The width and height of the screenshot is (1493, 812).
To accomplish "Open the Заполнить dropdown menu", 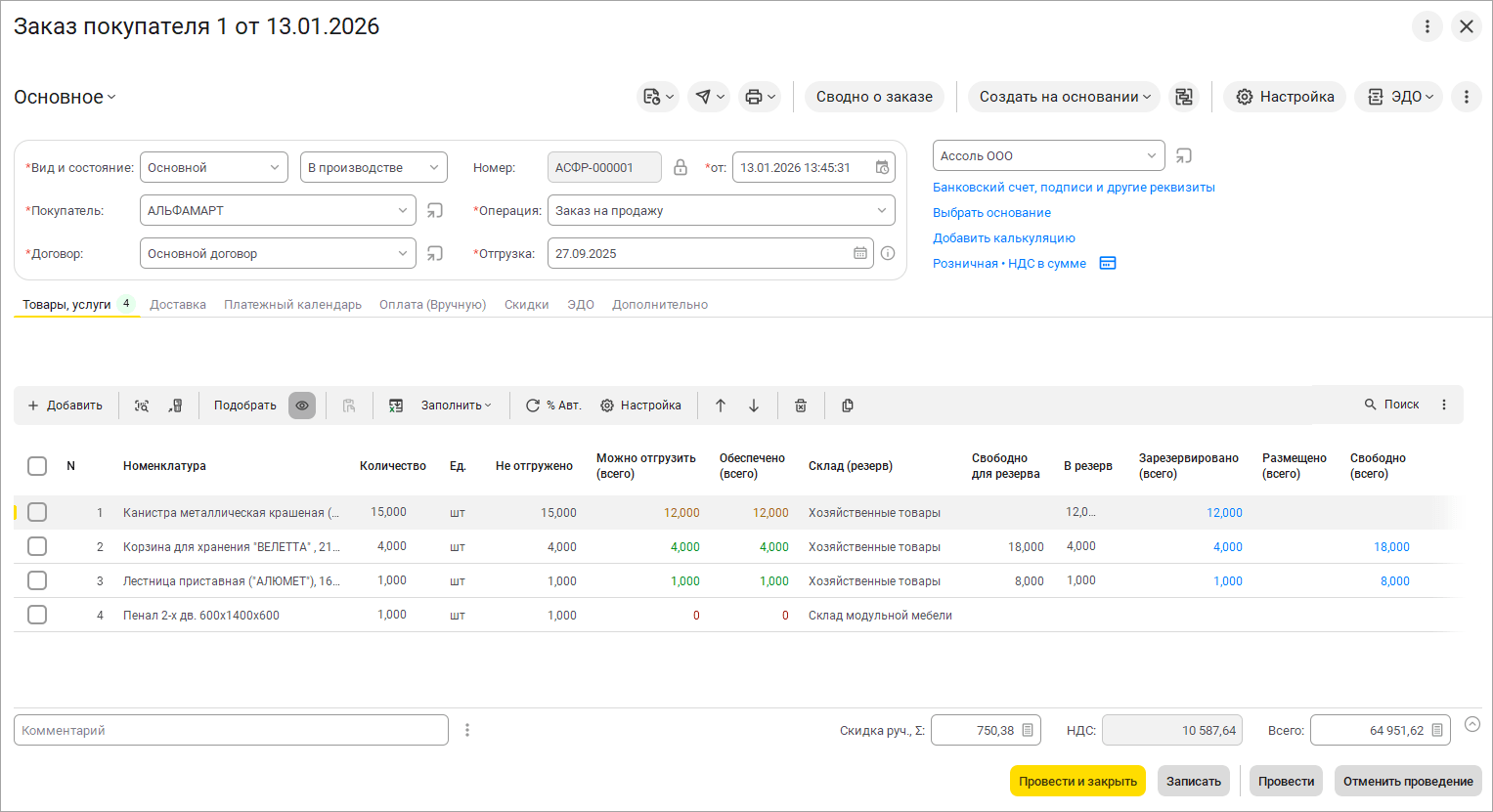I will tap(456, 406).
